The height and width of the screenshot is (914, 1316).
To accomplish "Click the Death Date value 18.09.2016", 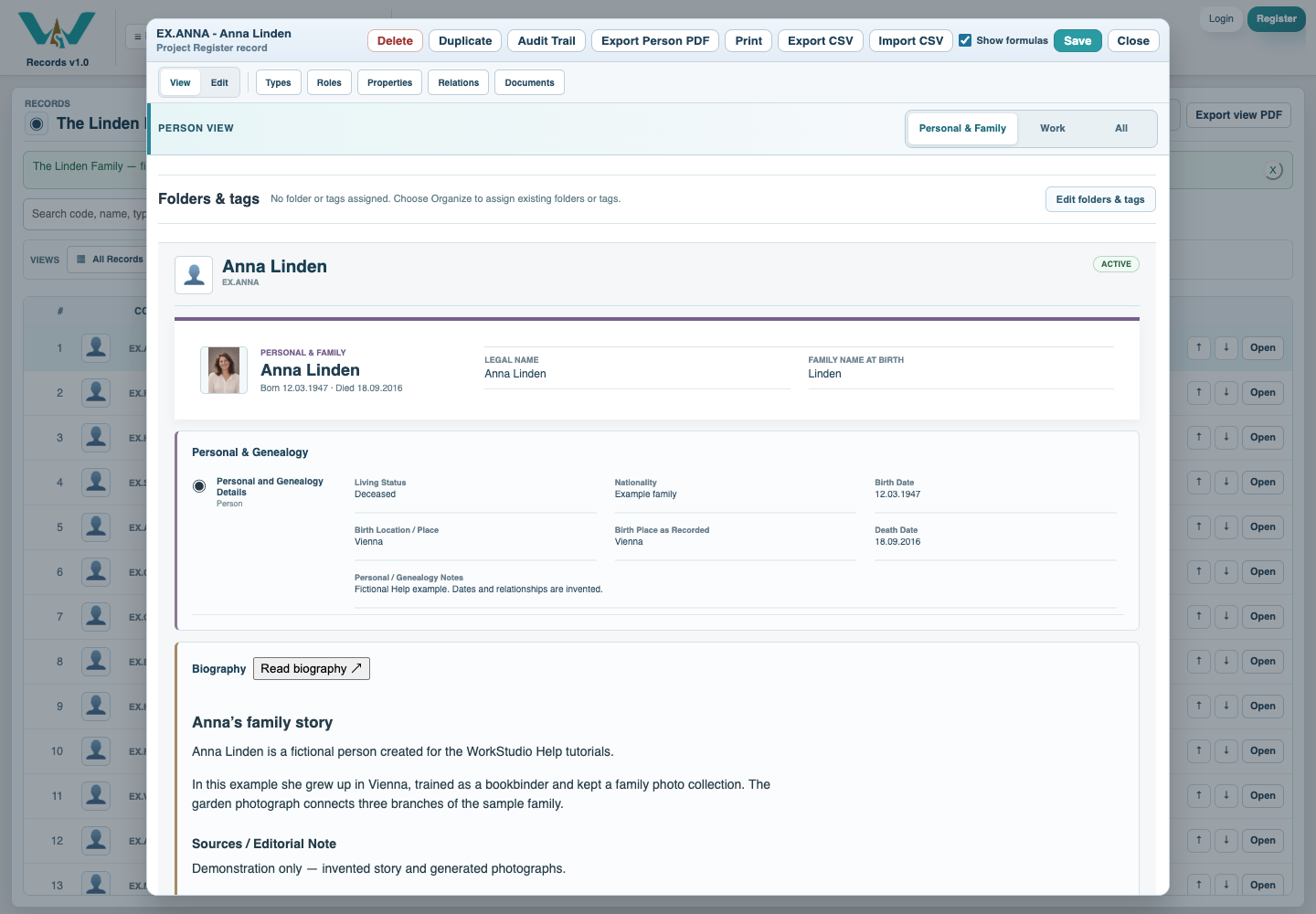I will (x=897, y=542).
